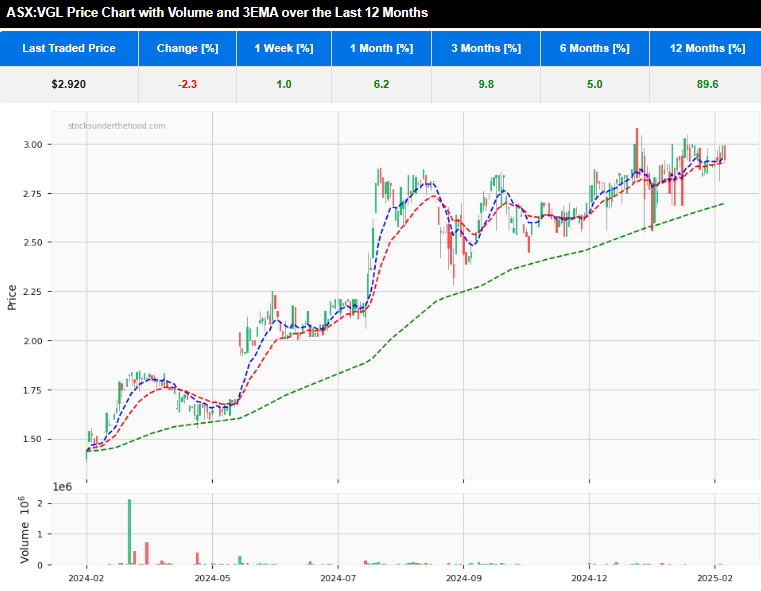Click the 2024-12 date axis label

[589, 578]
